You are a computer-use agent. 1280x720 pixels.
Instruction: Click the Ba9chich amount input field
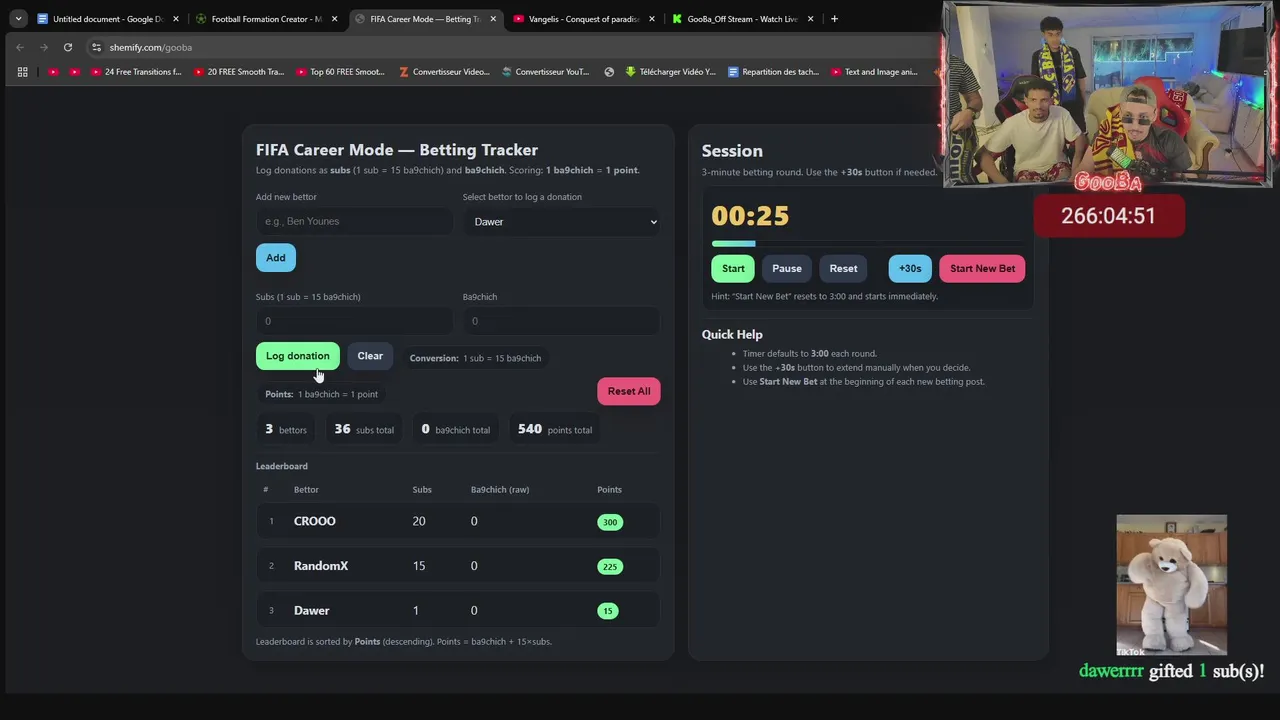point(561,321)
